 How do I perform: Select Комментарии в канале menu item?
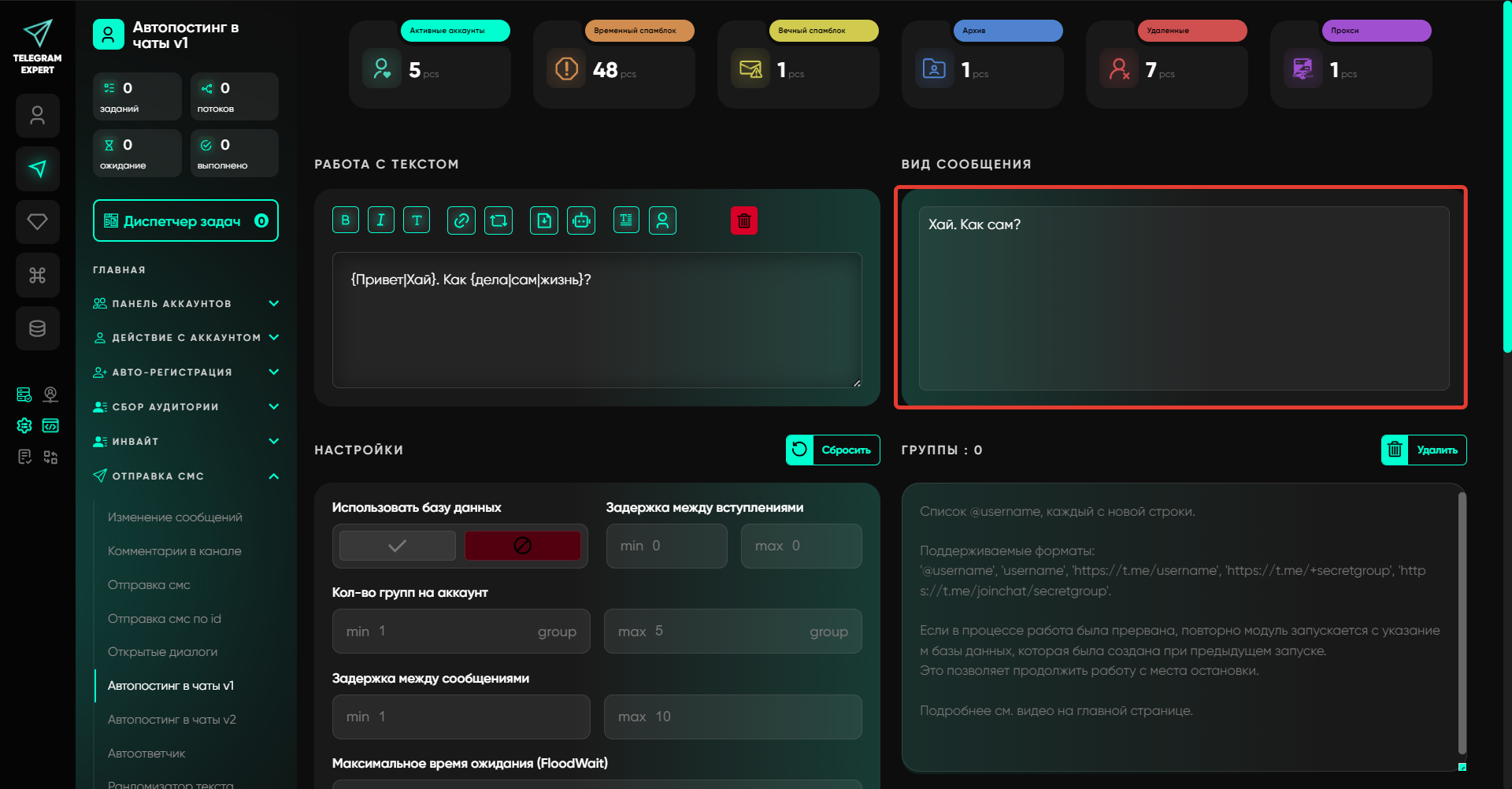click(x=175, y=551)
